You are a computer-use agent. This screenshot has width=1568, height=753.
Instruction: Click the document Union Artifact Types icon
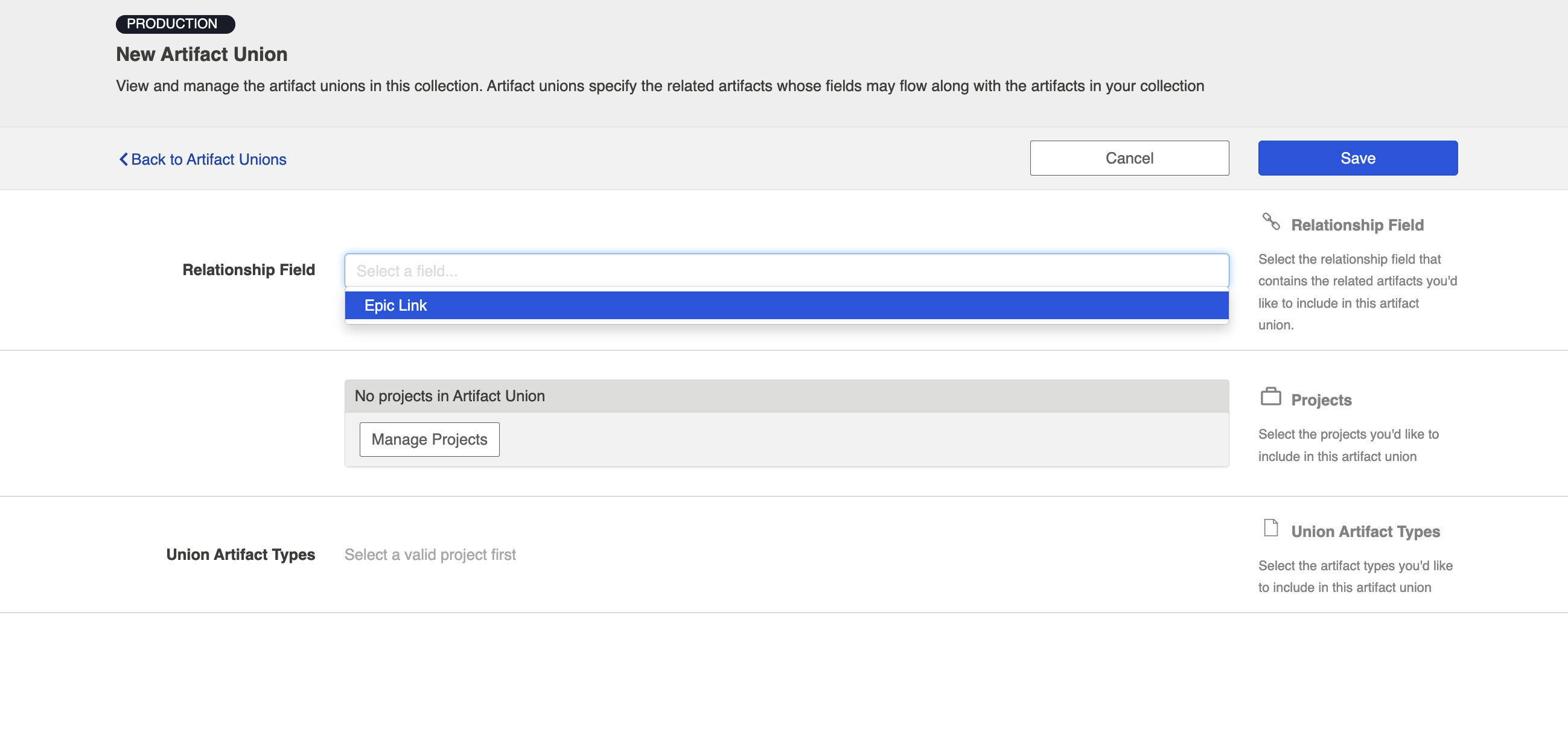[1270, 527]
